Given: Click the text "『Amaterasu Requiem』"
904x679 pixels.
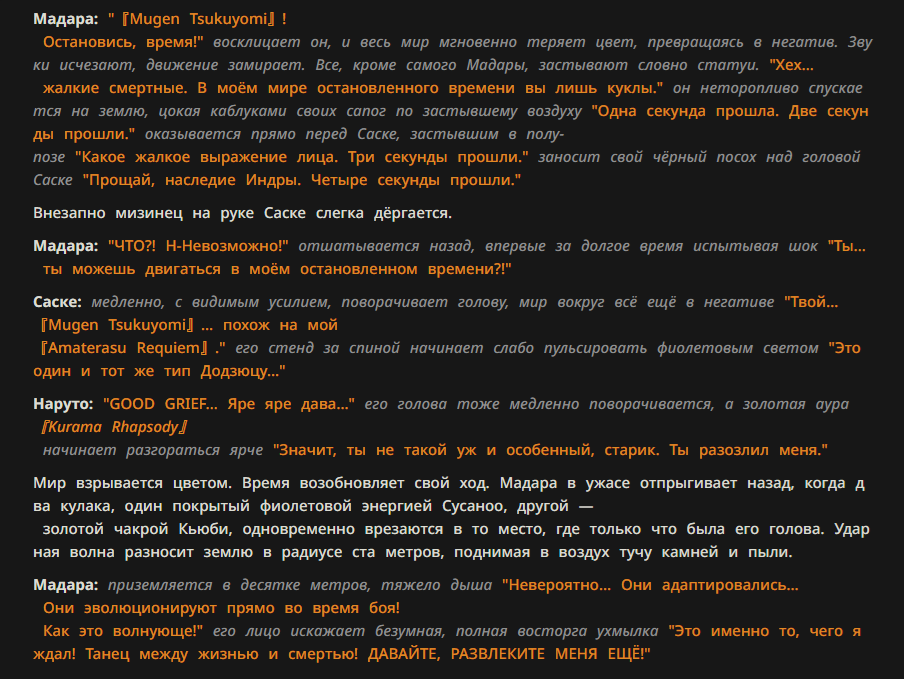Looking at the screenshot, I should click(x=124, y=348).
